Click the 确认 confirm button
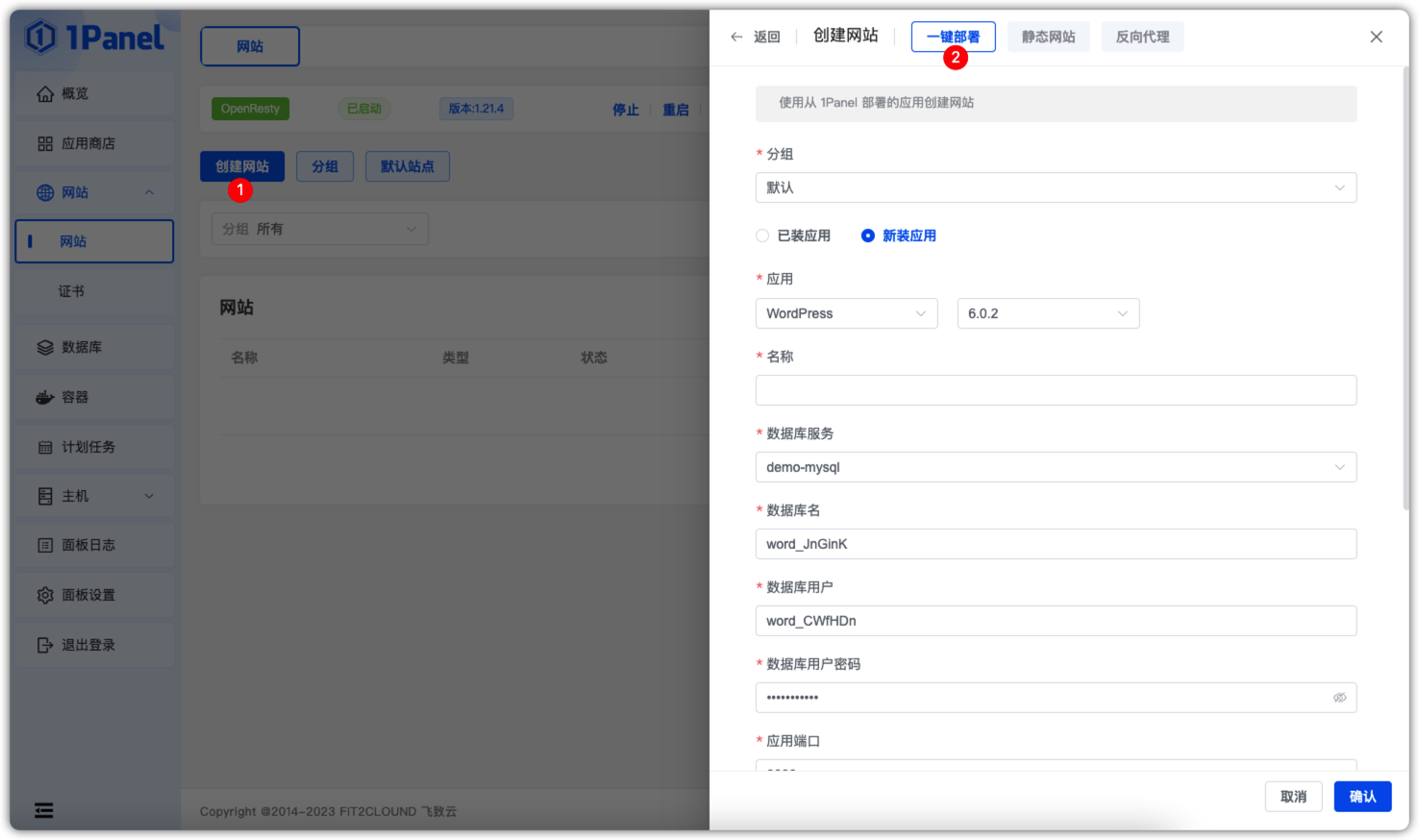Image resolution: width=1419 pixels, height=840 pixels. click(1362, 796)
